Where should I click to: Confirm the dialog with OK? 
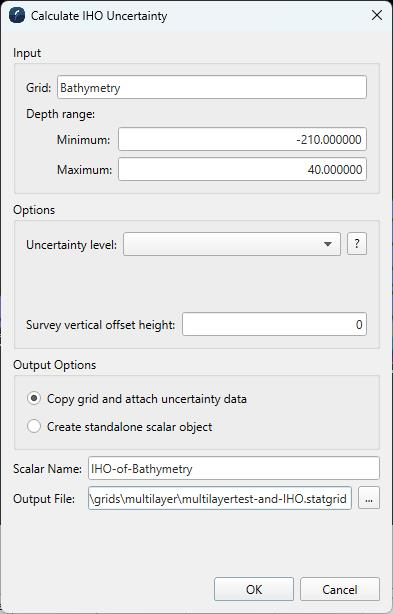click(254, 589)
